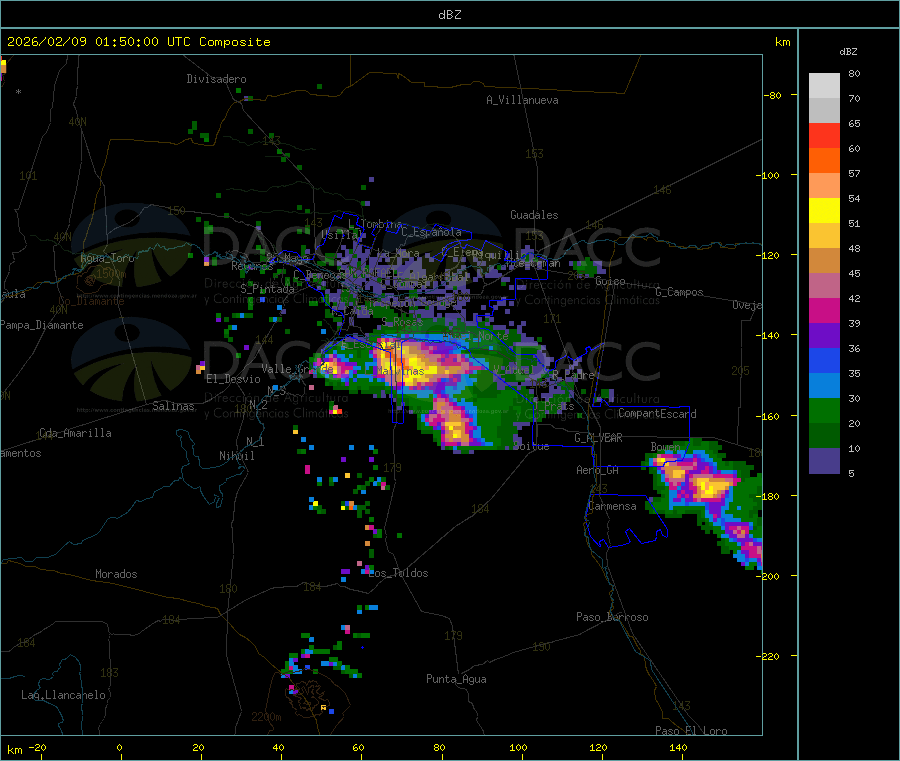Click the Salinas map label
The image size is (900, 761).
[173, 406]
